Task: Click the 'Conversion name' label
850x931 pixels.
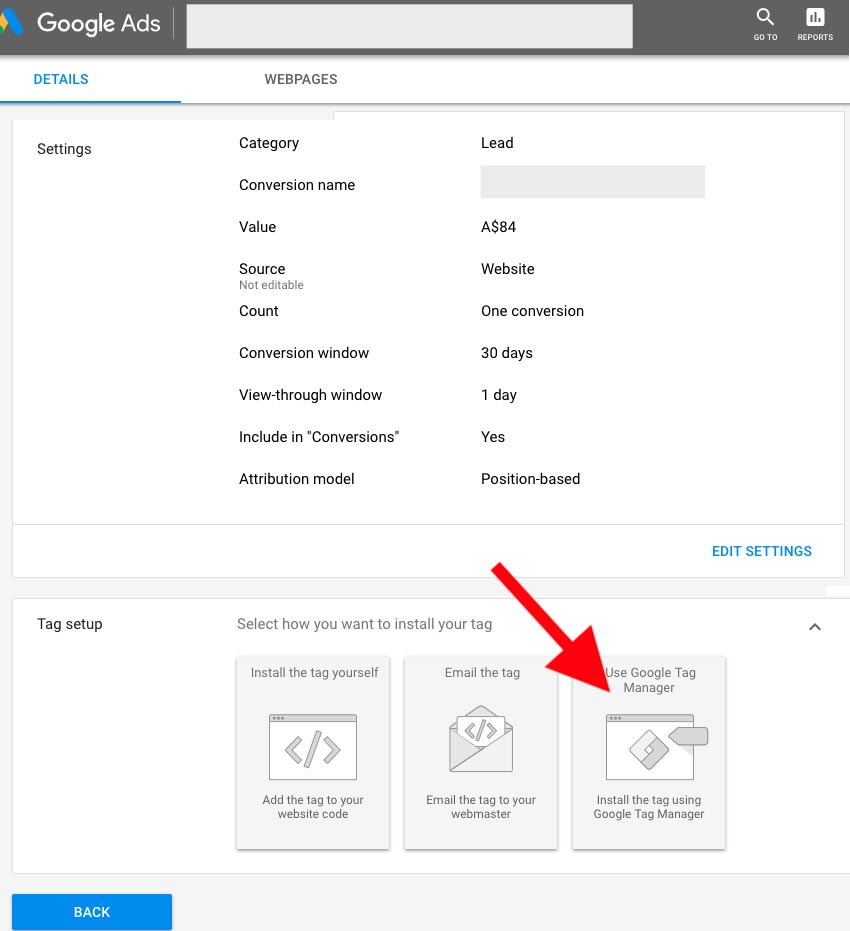Action: [x=297, y=185]
